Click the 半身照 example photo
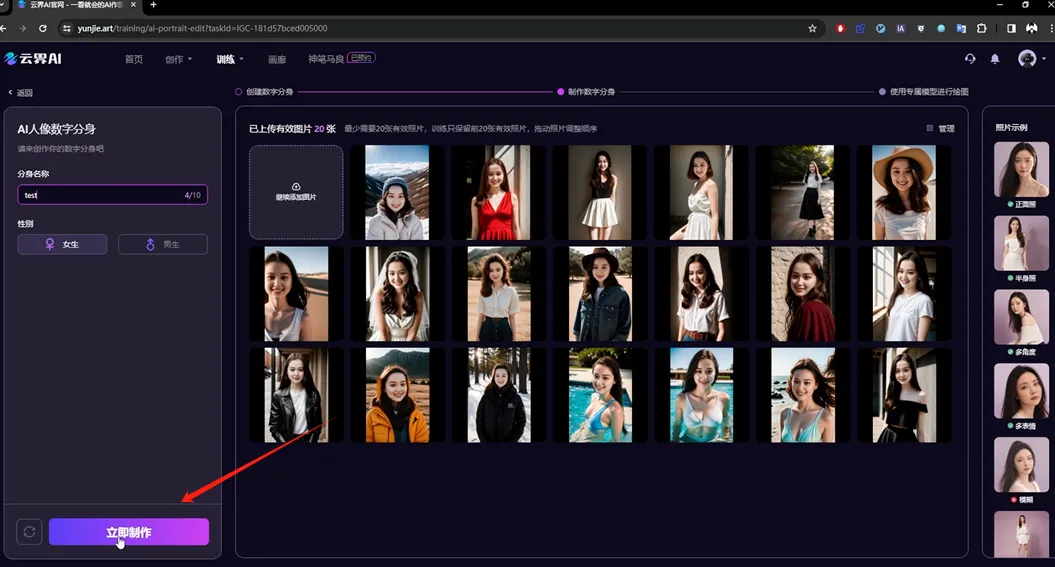This screenshot has width=1055, height=567. click(x=1021, y=243)
